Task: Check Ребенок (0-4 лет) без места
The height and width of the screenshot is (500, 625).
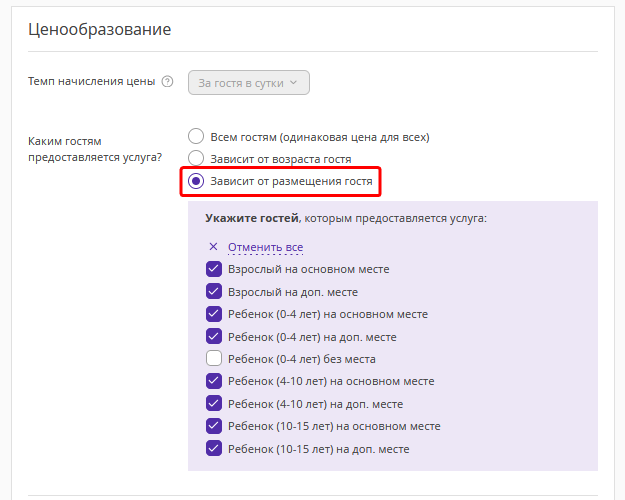Action: point(214,358)
